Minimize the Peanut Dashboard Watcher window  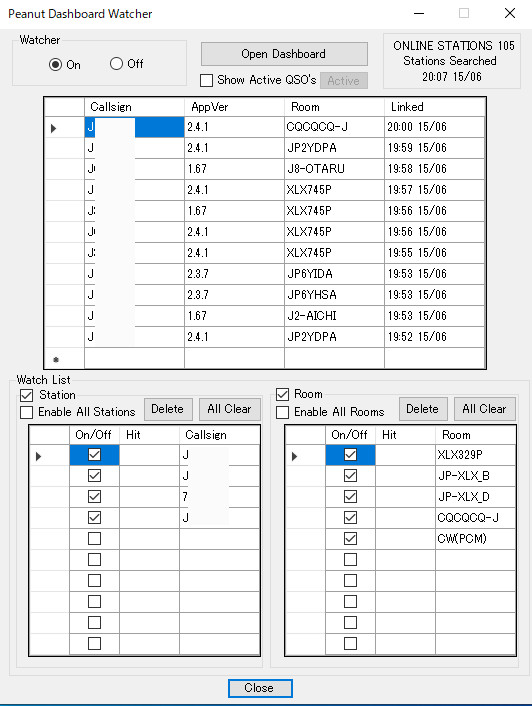tap(419, 13)
